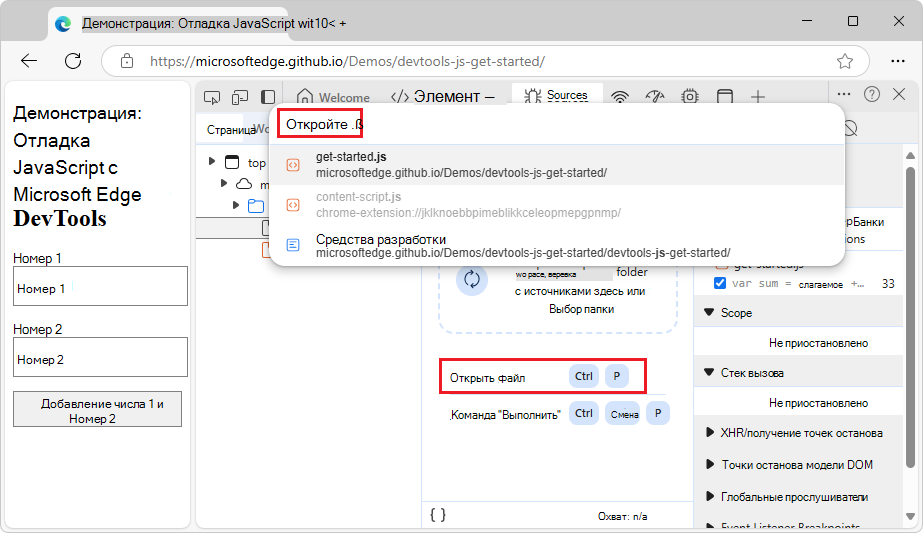This screenshot has width=923, height=533.
Task: Click line number 33 of the breakpoint
Action: tap(888, 284)
